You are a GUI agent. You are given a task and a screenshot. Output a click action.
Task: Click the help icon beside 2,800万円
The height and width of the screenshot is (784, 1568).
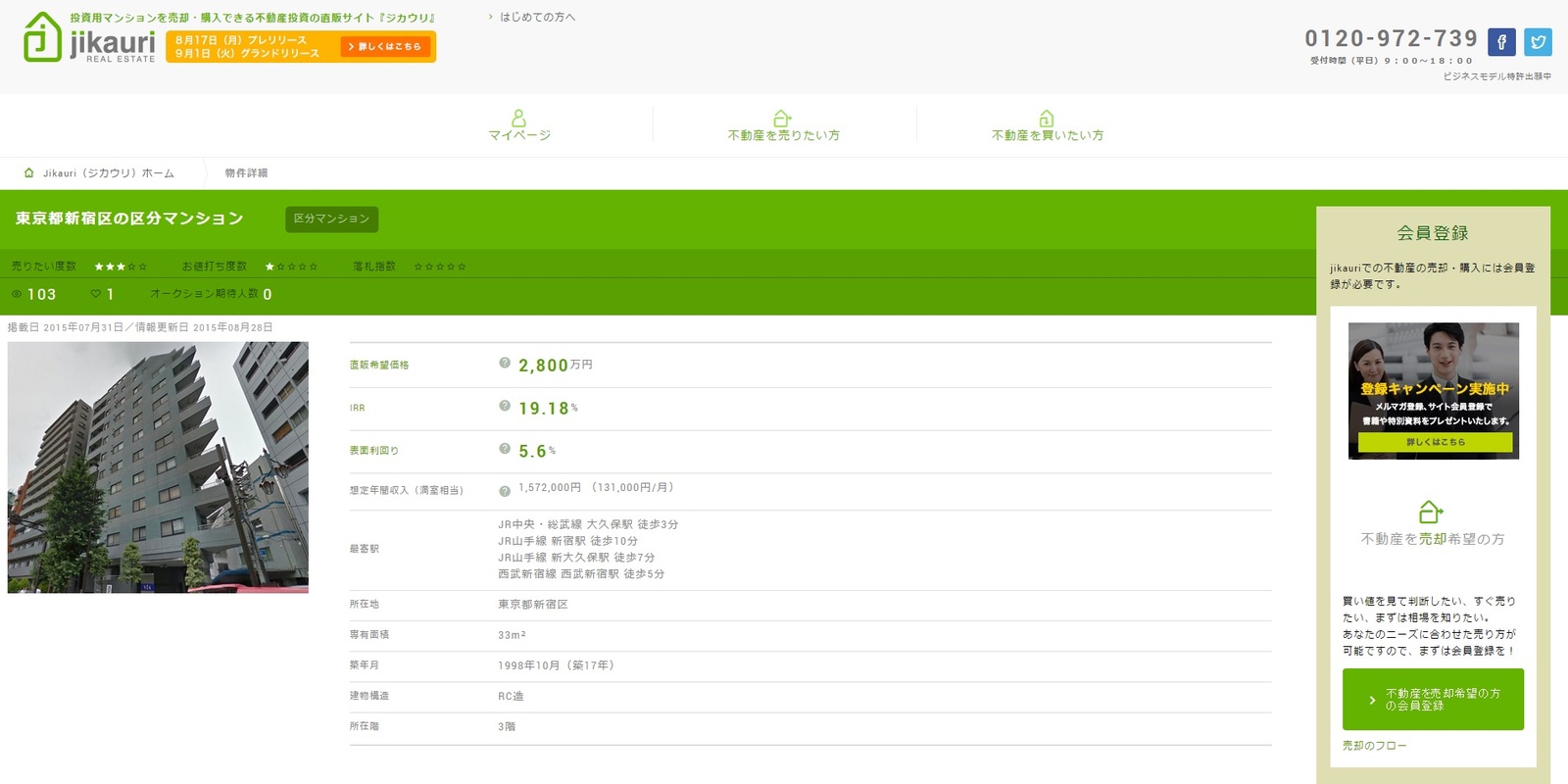pyautogui.click(x=505, y=364)
